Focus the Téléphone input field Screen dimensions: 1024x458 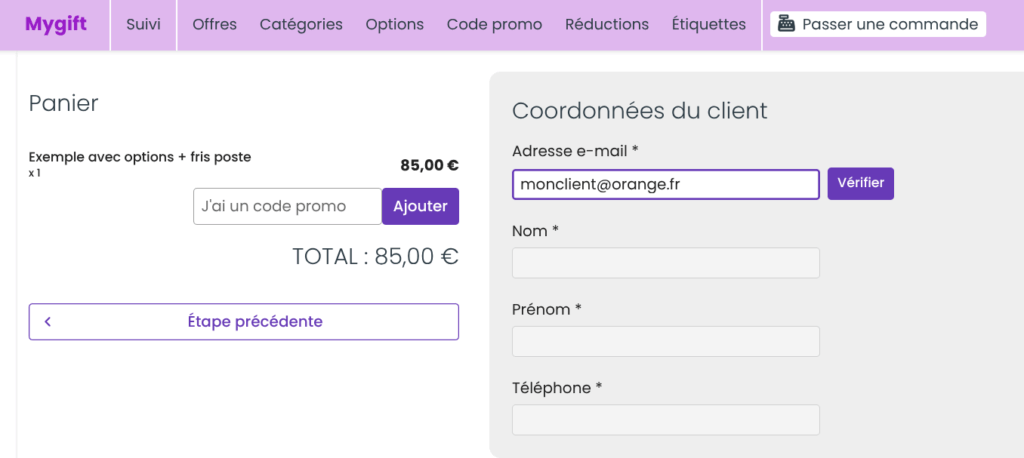[x=665, y=419]
